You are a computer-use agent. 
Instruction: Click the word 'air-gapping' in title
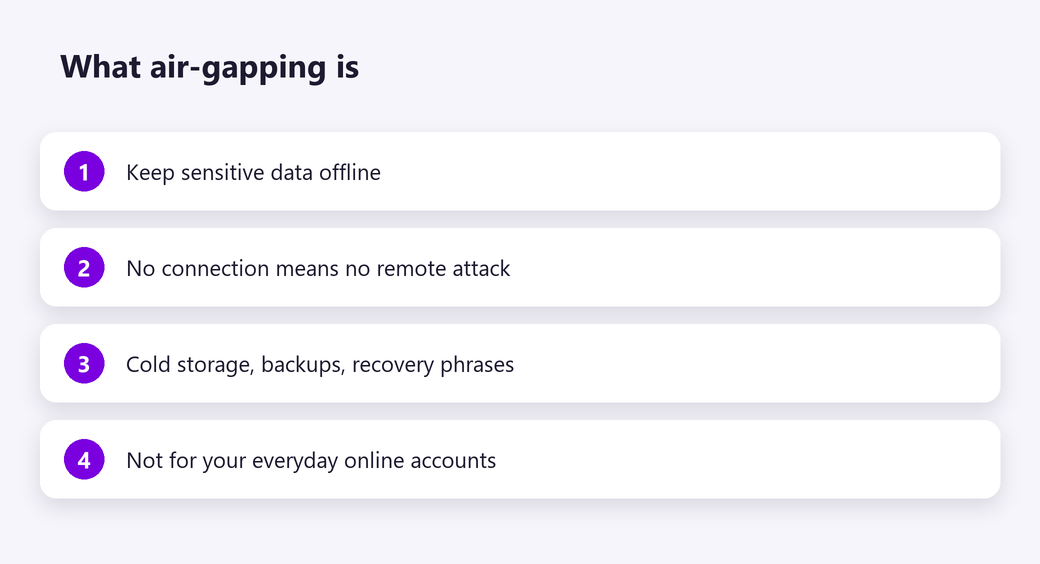(238, 69)
